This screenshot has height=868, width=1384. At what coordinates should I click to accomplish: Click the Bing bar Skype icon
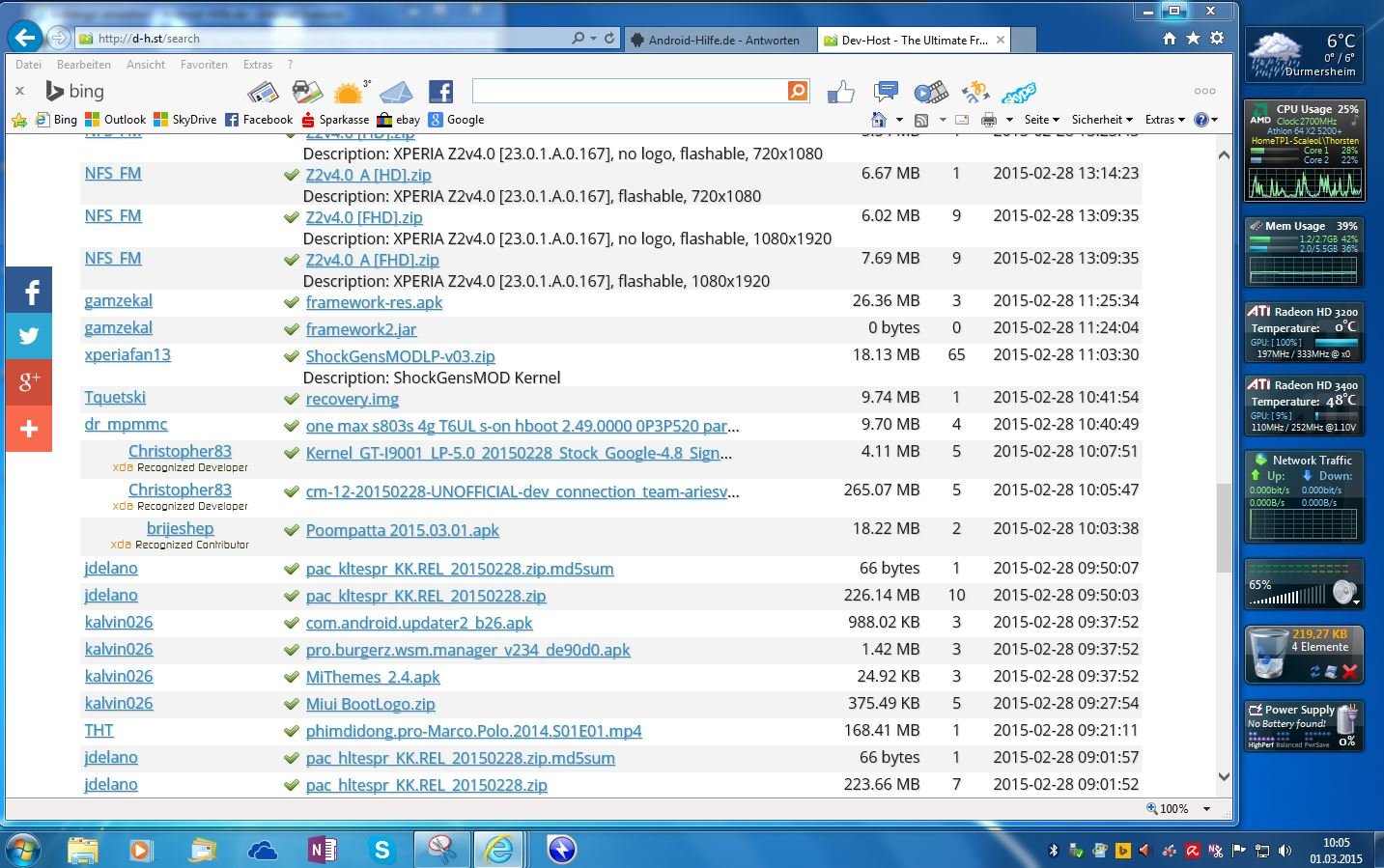1019,93
